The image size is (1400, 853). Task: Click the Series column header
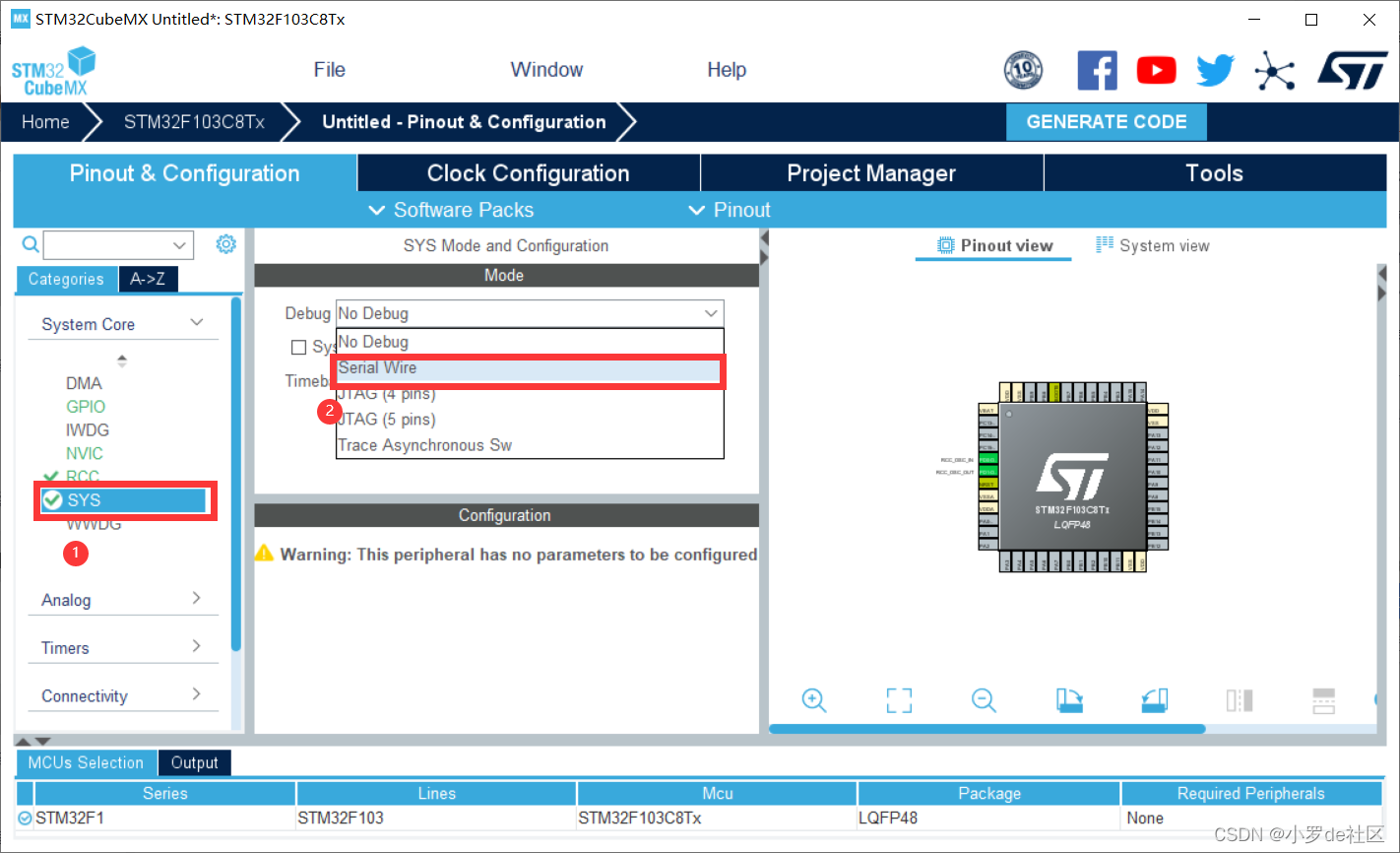[164, 793]
